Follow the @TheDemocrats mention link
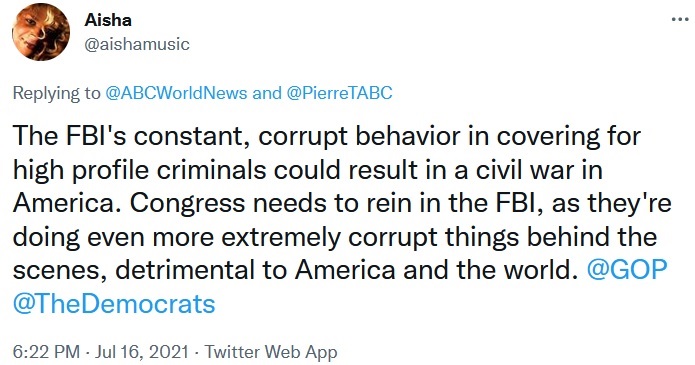Screen dimensions: 695x365 tap(114, 303)
